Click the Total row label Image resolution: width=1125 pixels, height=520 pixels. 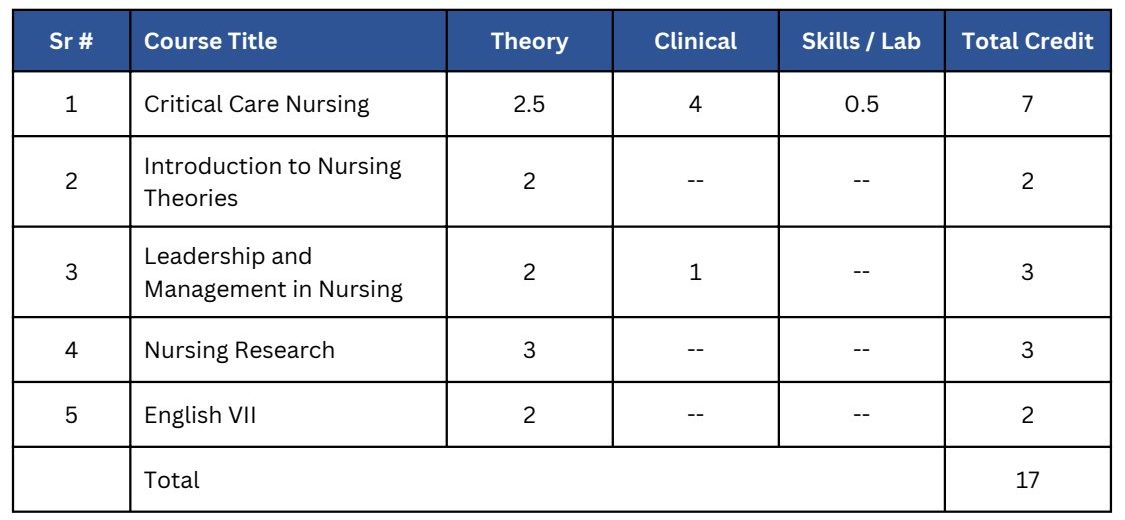pos(171,479)
